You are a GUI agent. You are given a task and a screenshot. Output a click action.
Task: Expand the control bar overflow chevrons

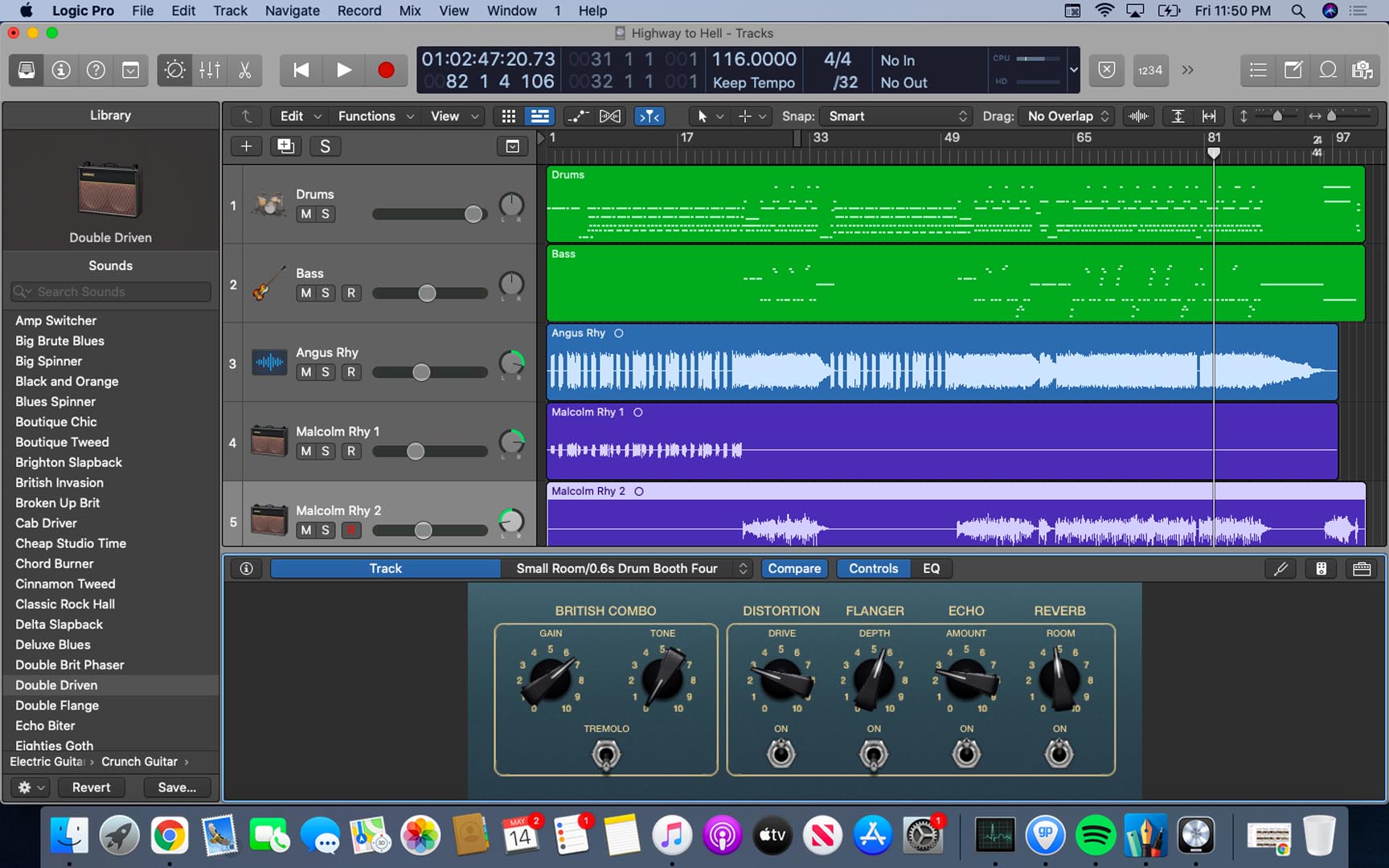pos(1188,70)
